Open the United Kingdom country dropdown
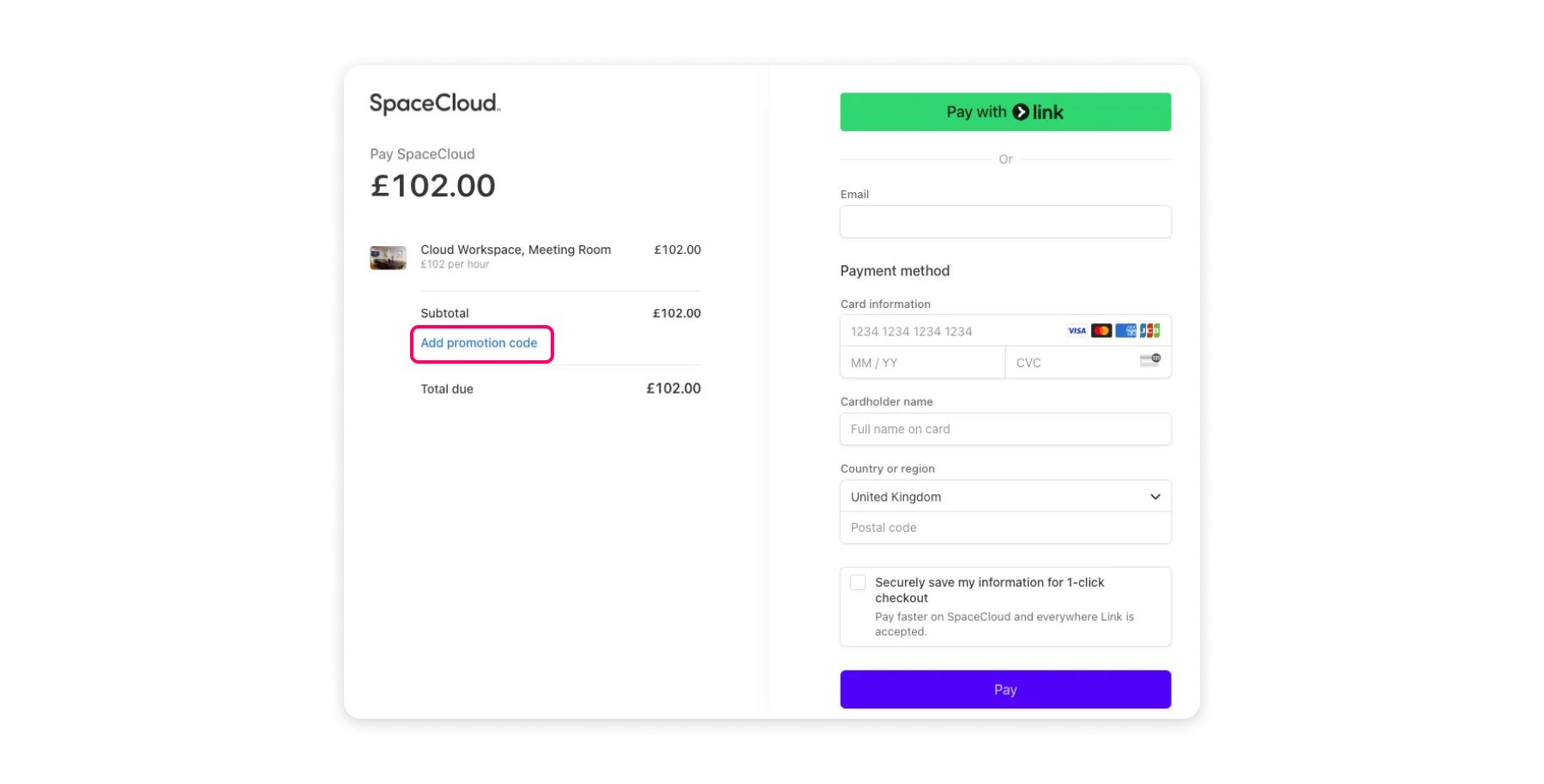 coord(1005,497)
